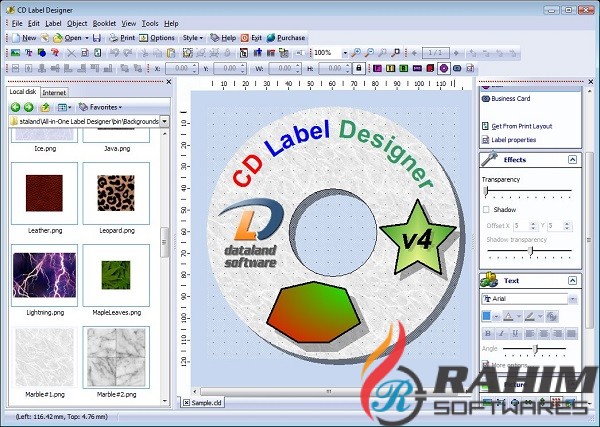Open the File menu
Viewport: 600px width, 427px height.
17,24
